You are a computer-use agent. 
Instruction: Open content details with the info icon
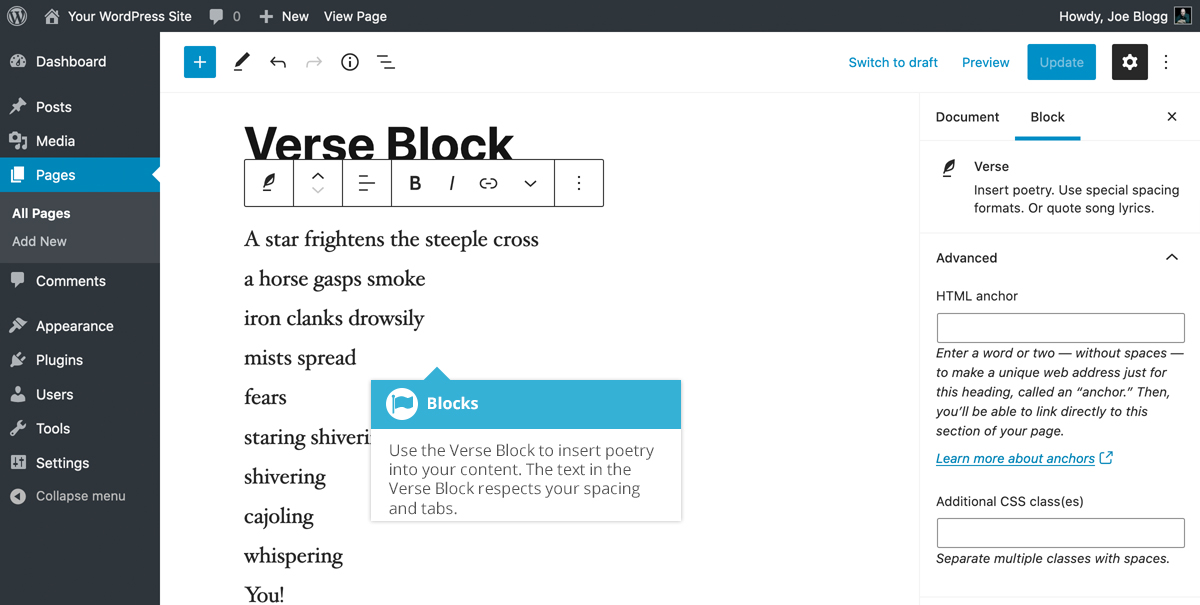pos(349,62)
